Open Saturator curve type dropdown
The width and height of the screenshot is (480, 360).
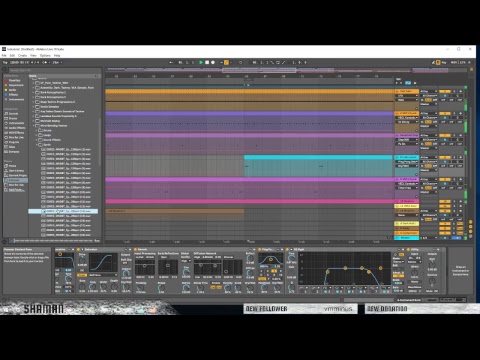(x=103, y=275)
